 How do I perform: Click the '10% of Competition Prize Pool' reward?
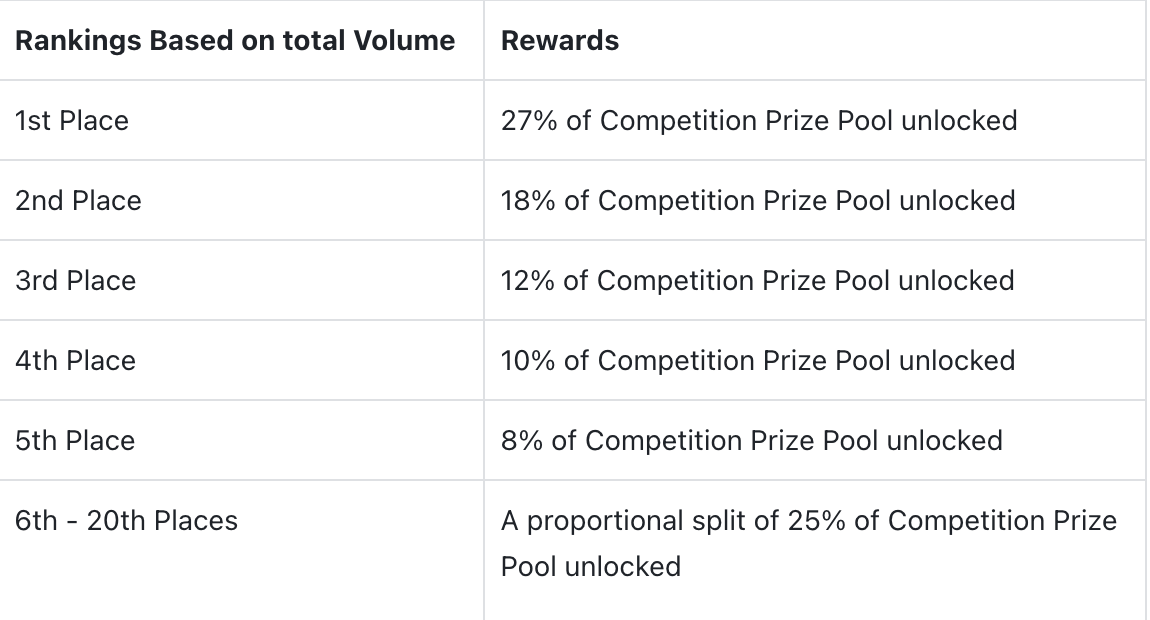click(696, 360)
